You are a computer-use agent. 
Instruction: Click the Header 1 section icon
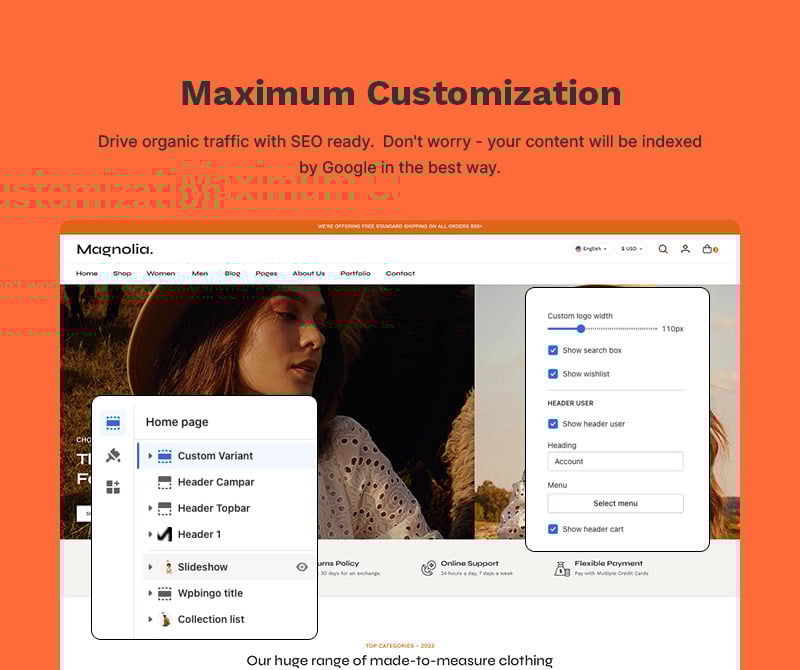[x=165, y=534]
